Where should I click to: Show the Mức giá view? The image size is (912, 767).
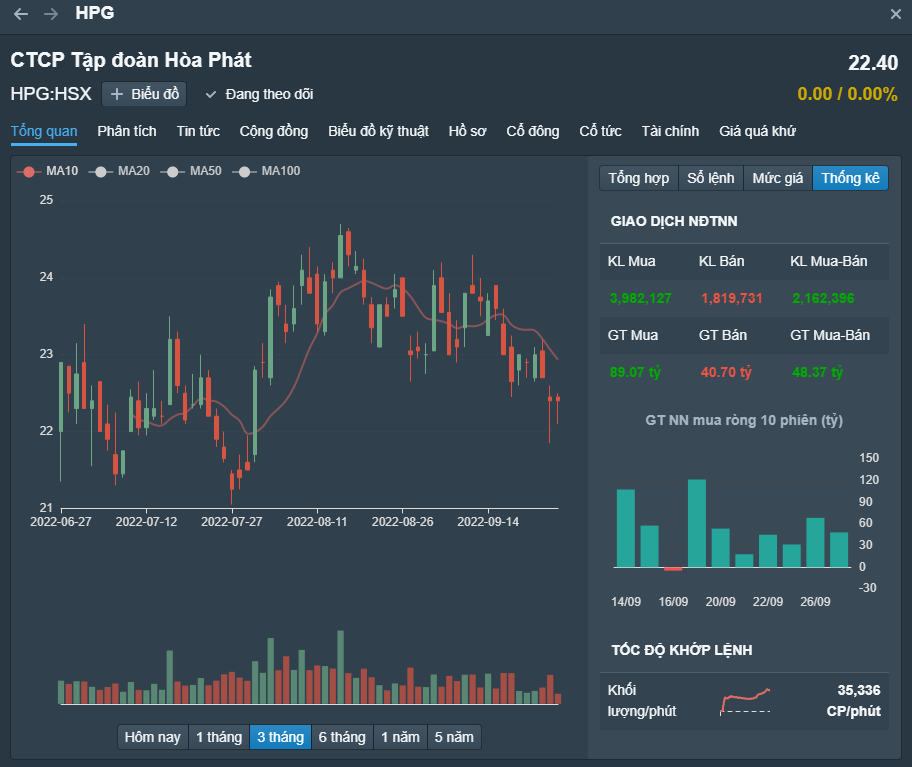point(778,178)
